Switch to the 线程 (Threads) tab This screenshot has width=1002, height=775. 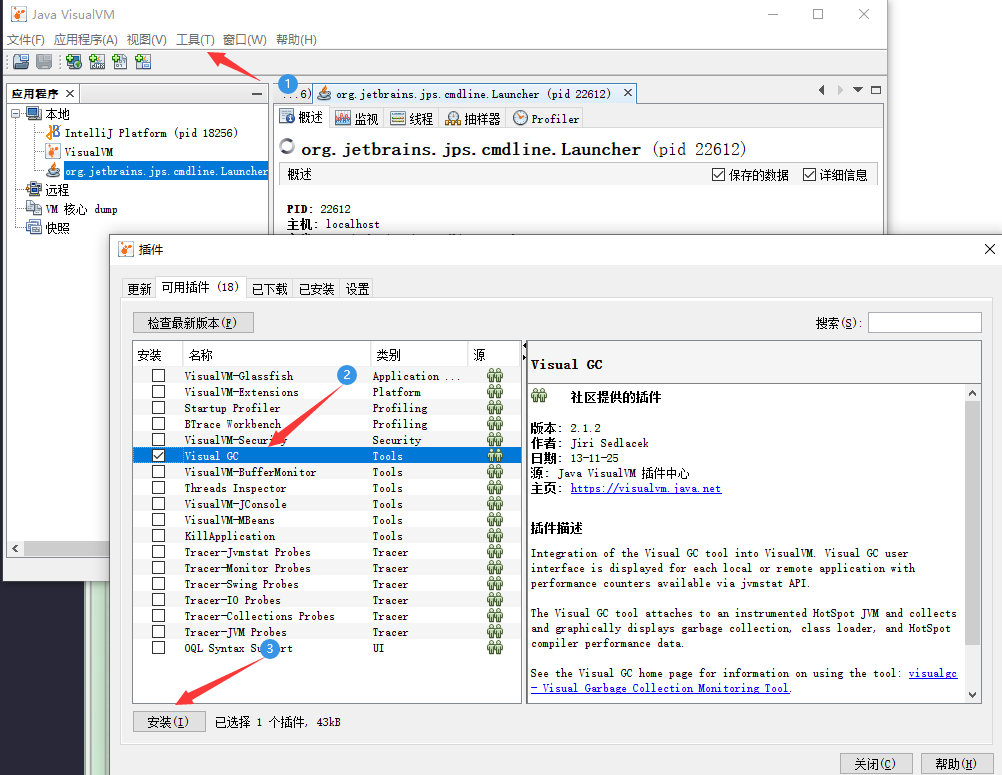412,118
